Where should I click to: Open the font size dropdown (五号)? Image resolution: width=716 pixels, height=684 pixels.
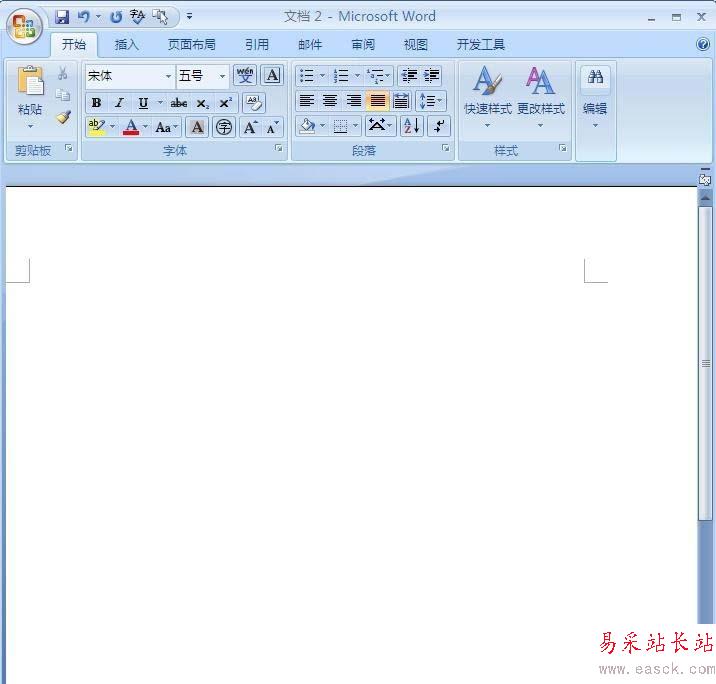coord(222,76)
